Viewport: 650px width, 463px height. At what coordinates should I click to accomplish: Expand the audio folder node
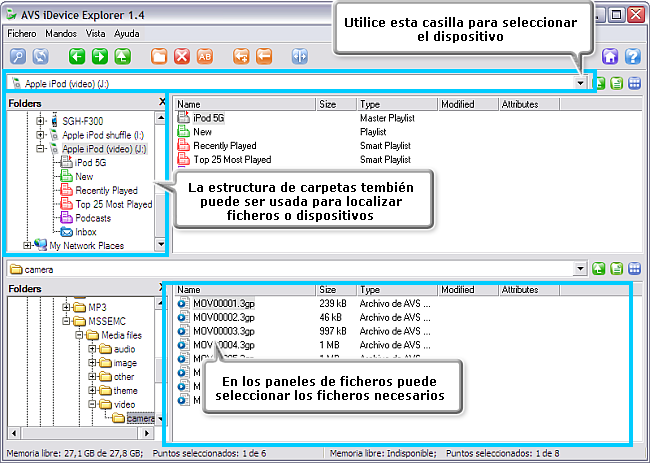pyautogui.click(x=92, y=349)
